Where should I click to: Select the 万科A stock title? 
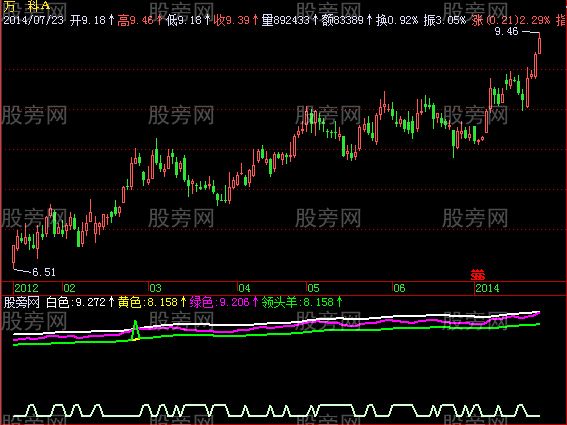pyautogui.click(x=26, y=6)
